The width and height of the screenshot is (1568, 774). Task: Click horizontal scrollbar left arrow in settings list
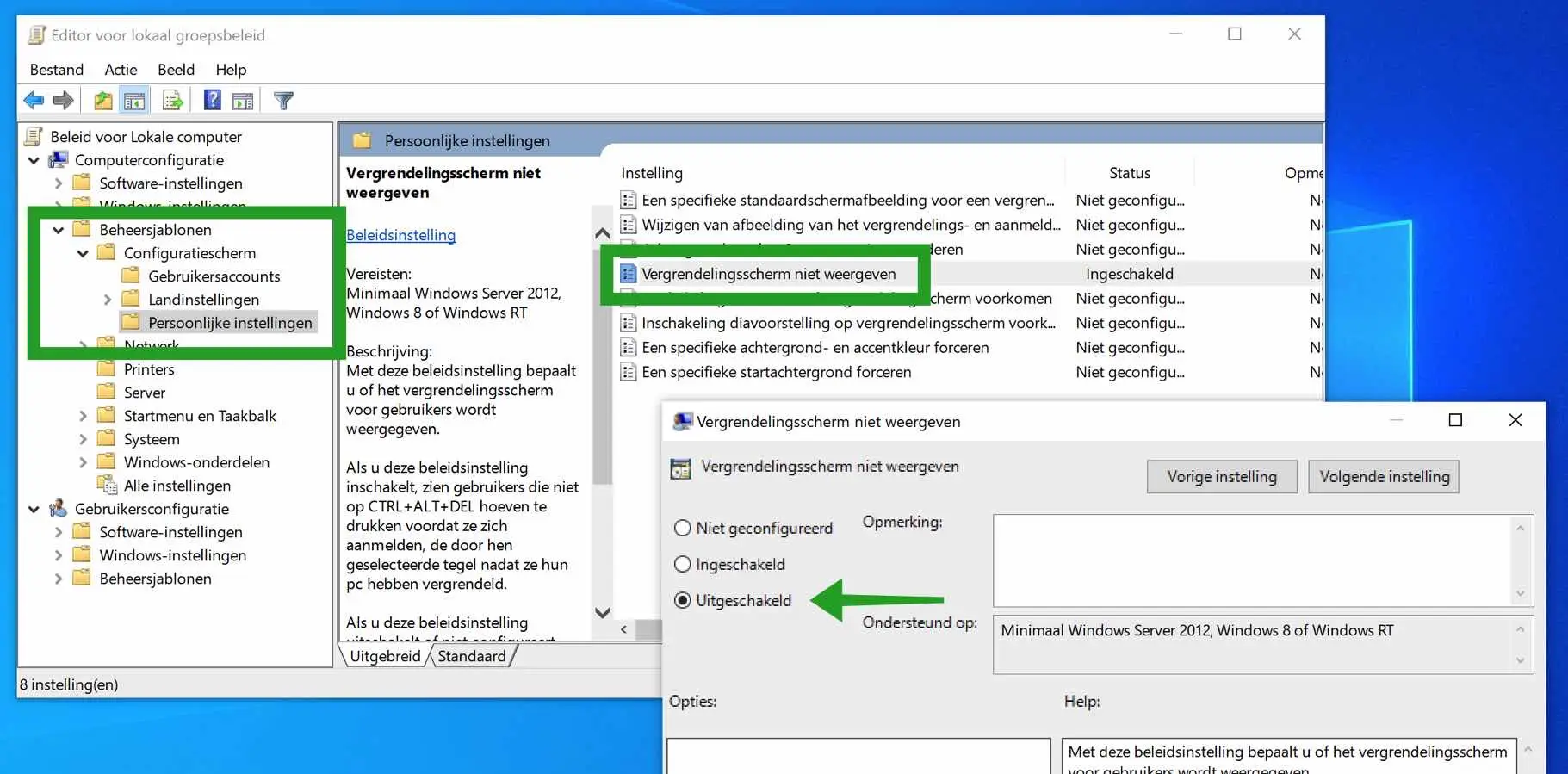coord(623,629)
